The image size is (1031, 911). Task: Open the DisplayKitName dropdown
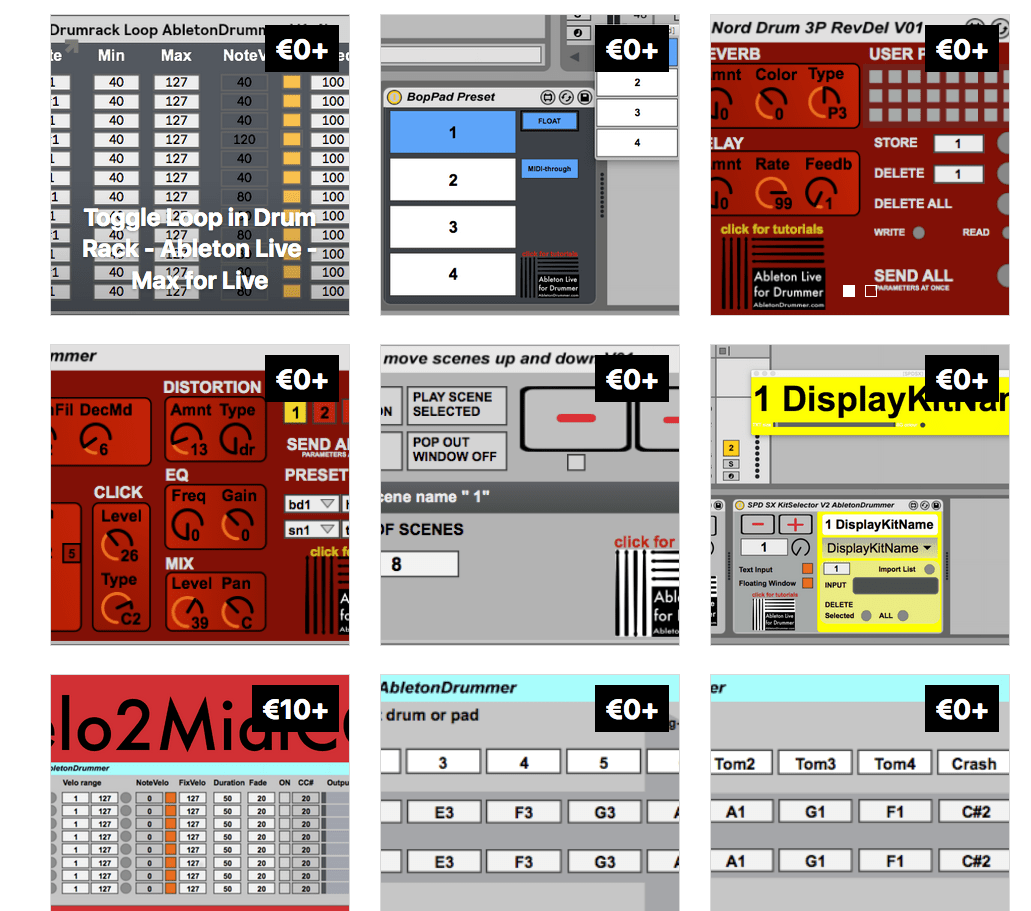(879, 548)
